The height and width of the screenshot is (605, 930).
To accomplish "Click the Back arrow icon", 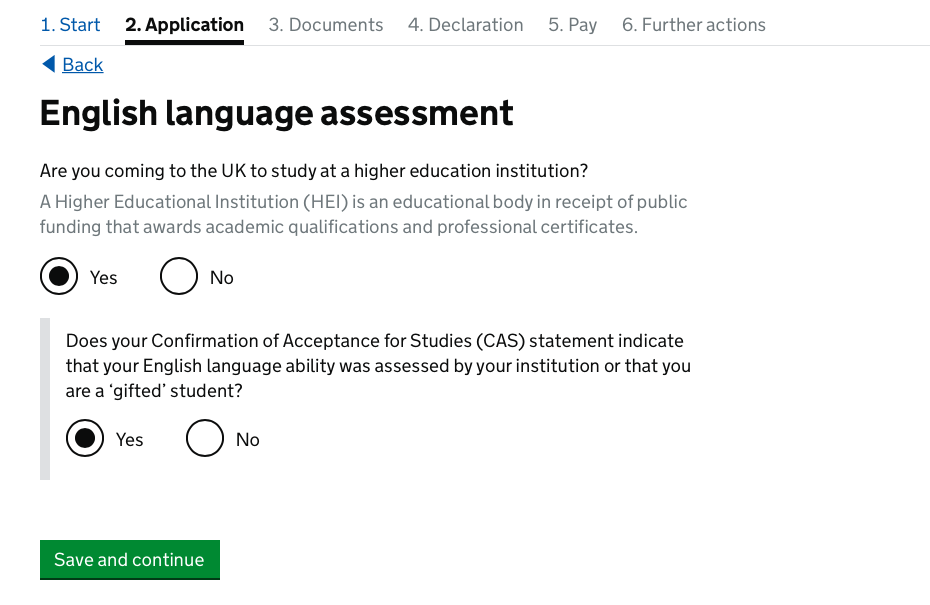I will click(49, 64).
